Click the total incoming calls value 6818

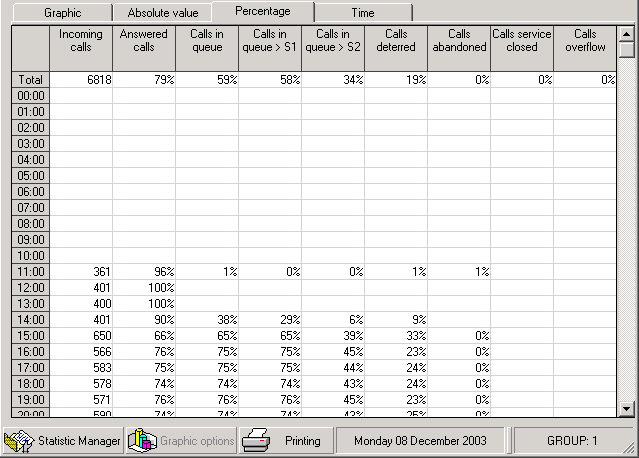pyautogui.click(x=81, y=79)
